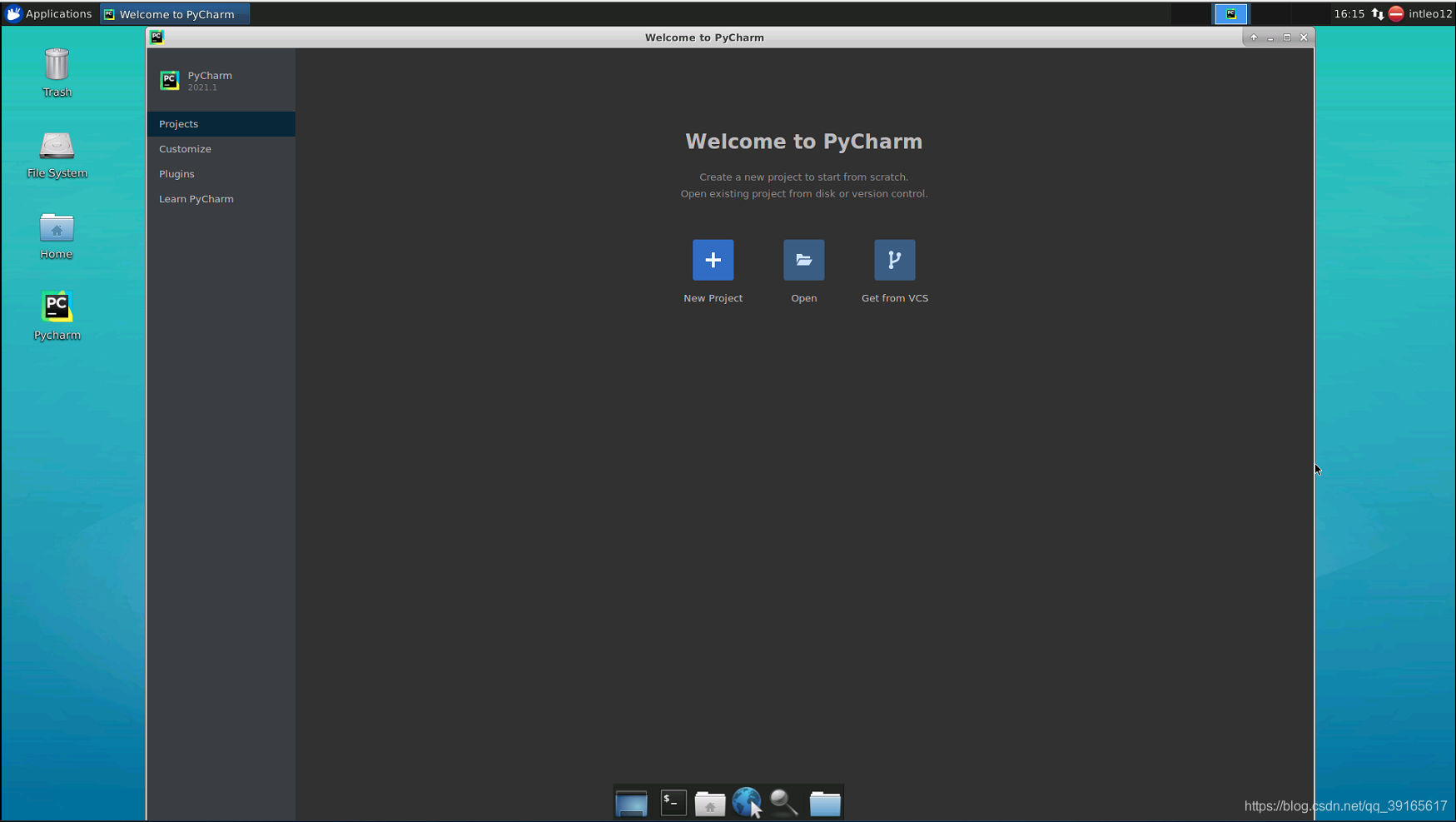Screen dimensions: 1456x822
Task: Open the Trash desktop icon
Action: 57,73
